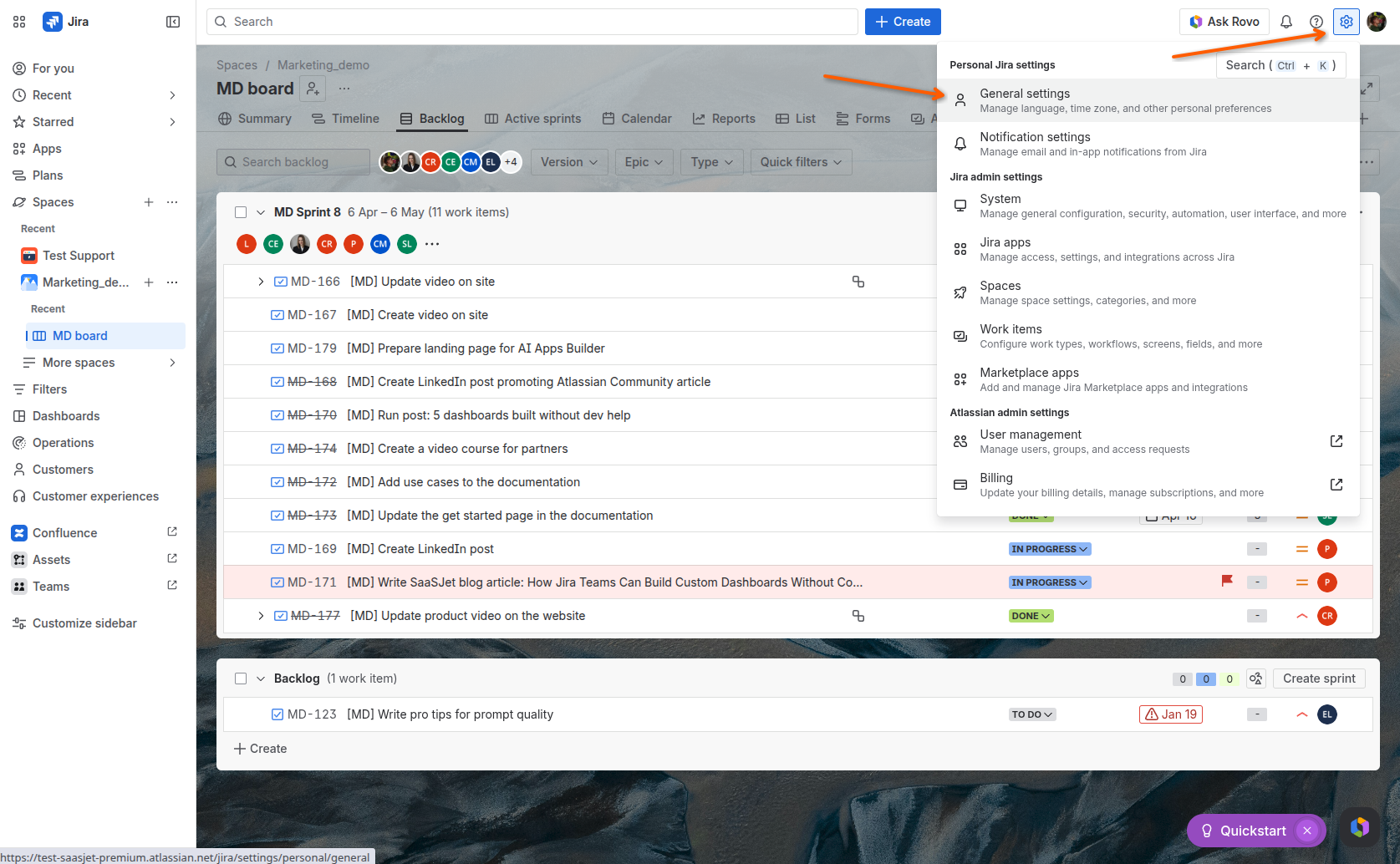Click the add people icon beside MD board
Viewport: 1400px width, 864px height.
(313, 89)
